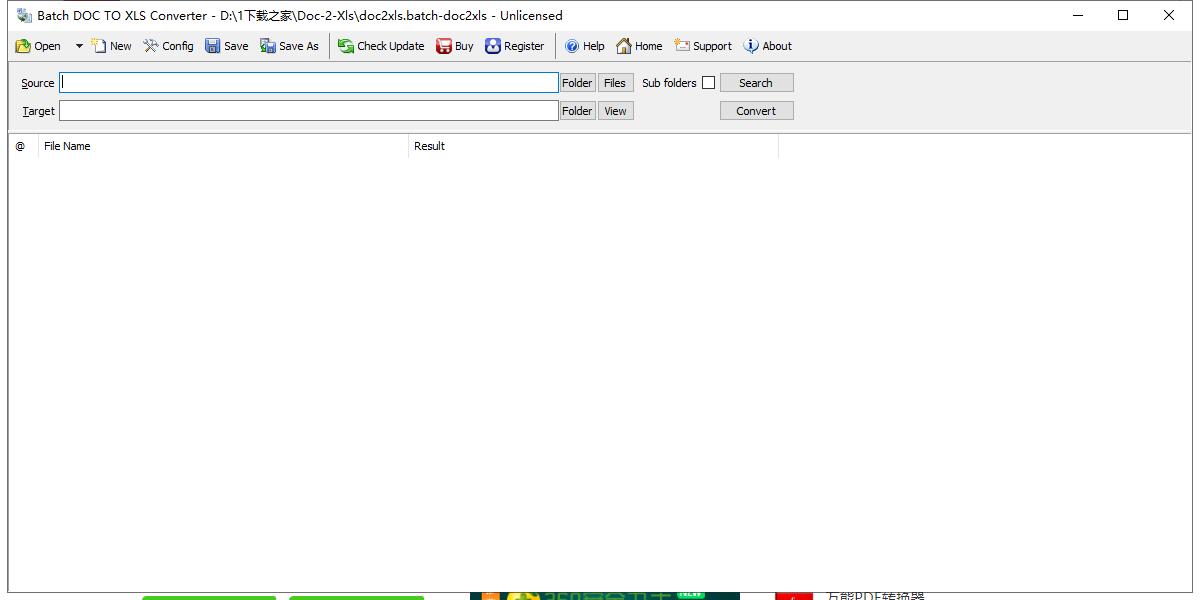The height and width of the screenshot is (600, 1200).
Task: Click the Open folder icon in toolbar
Action: (x=23, y=46)
